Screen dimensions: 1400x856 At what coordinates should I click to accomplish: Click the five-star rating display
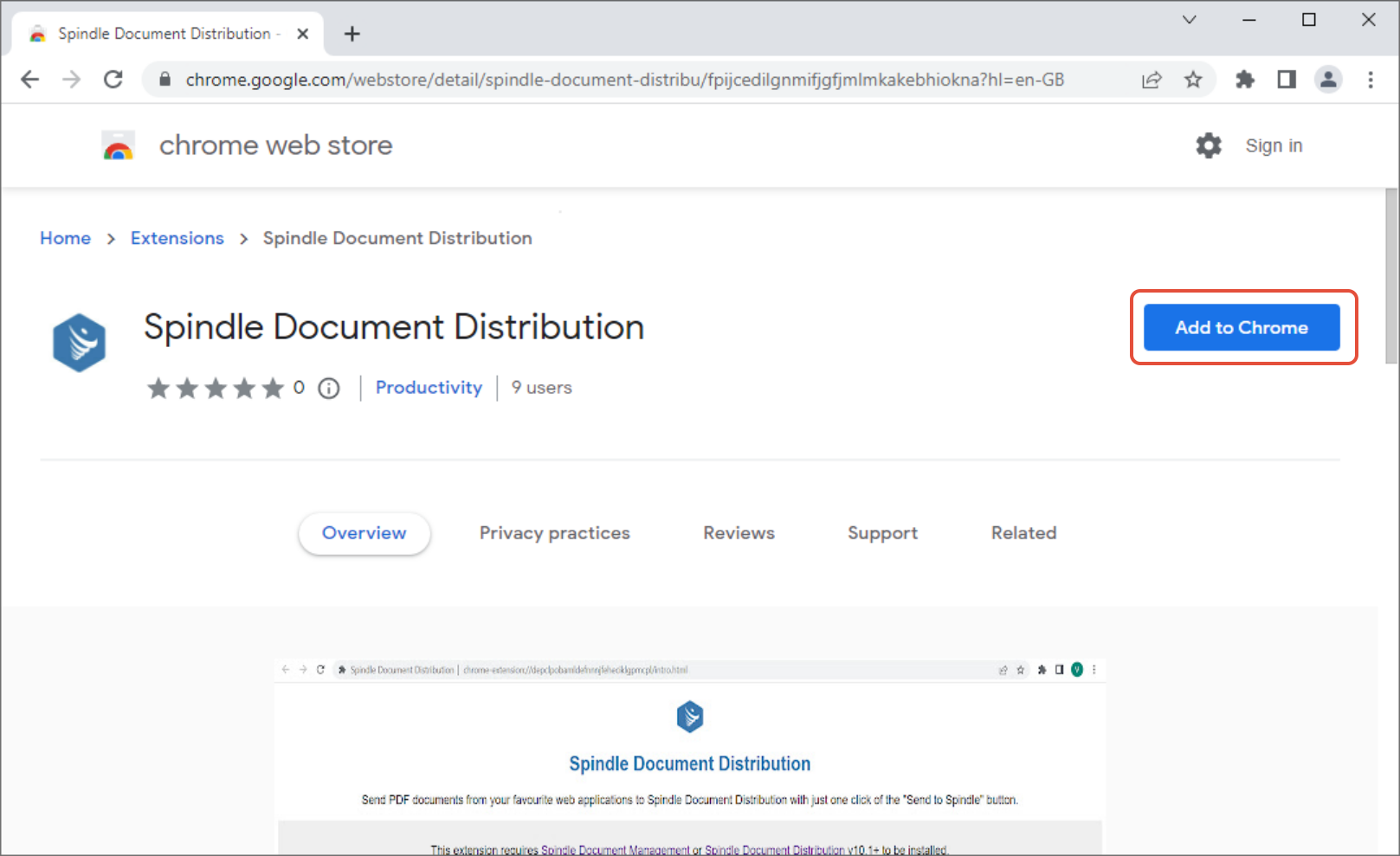point(216,388)
